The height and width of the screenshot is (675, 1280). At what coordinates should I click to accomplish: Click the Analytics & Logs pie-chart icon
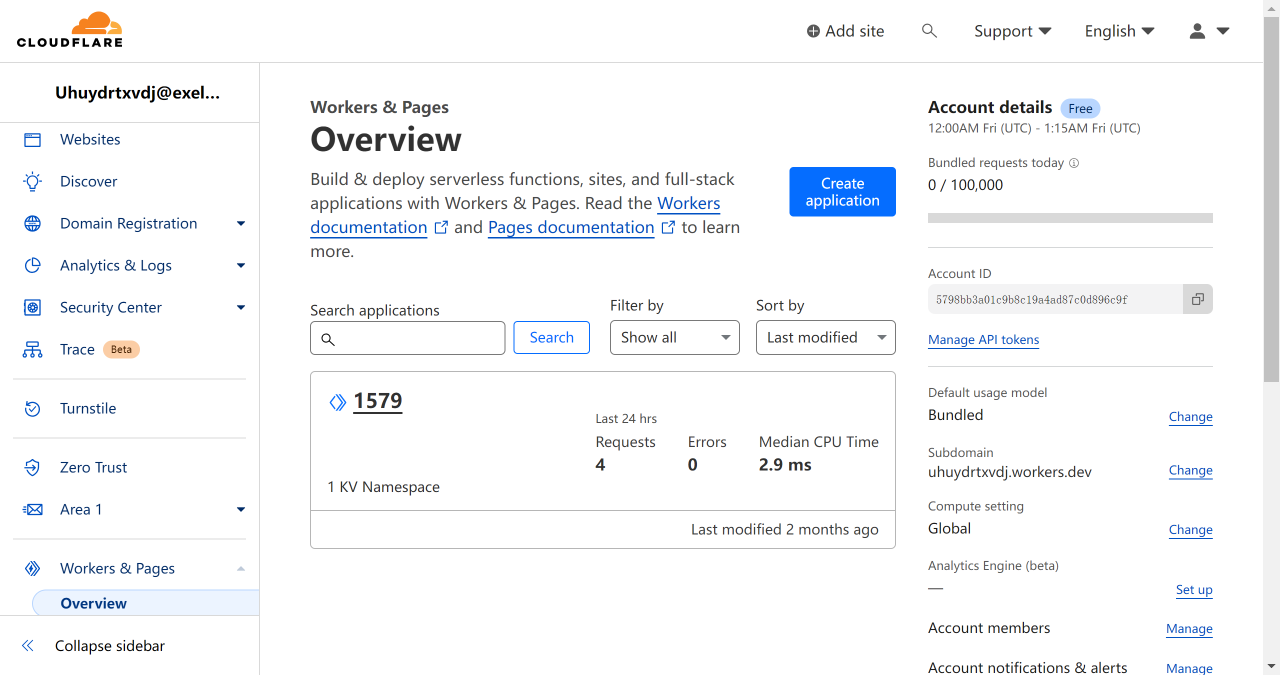click(x=33, y=266)
